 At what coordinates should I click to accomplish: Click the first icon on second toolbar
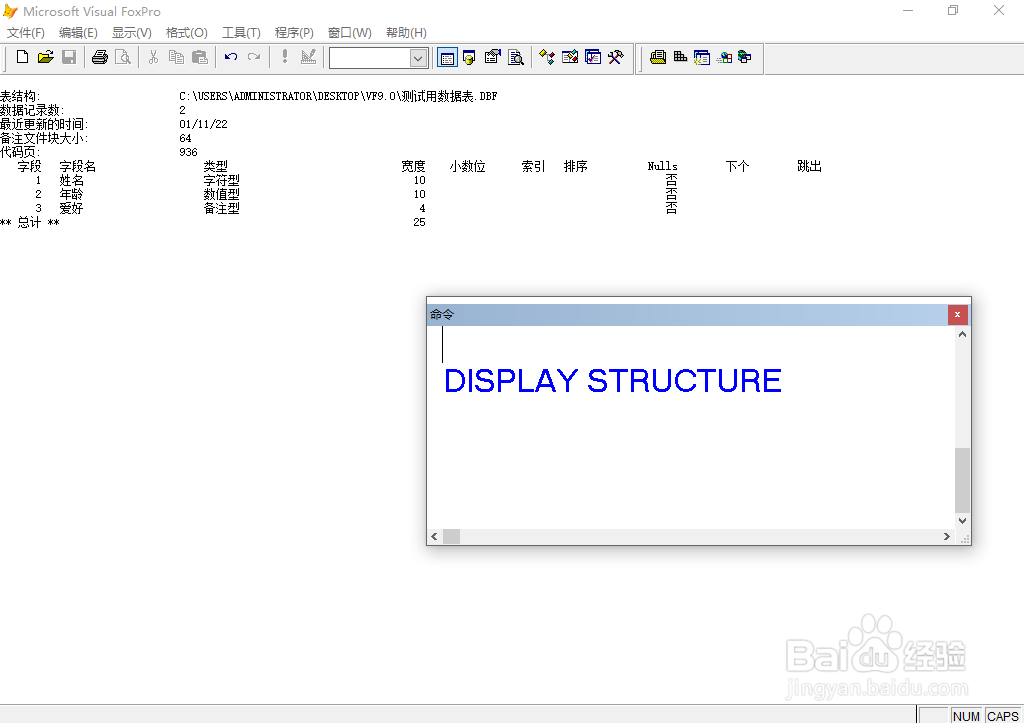click(658, 57)
